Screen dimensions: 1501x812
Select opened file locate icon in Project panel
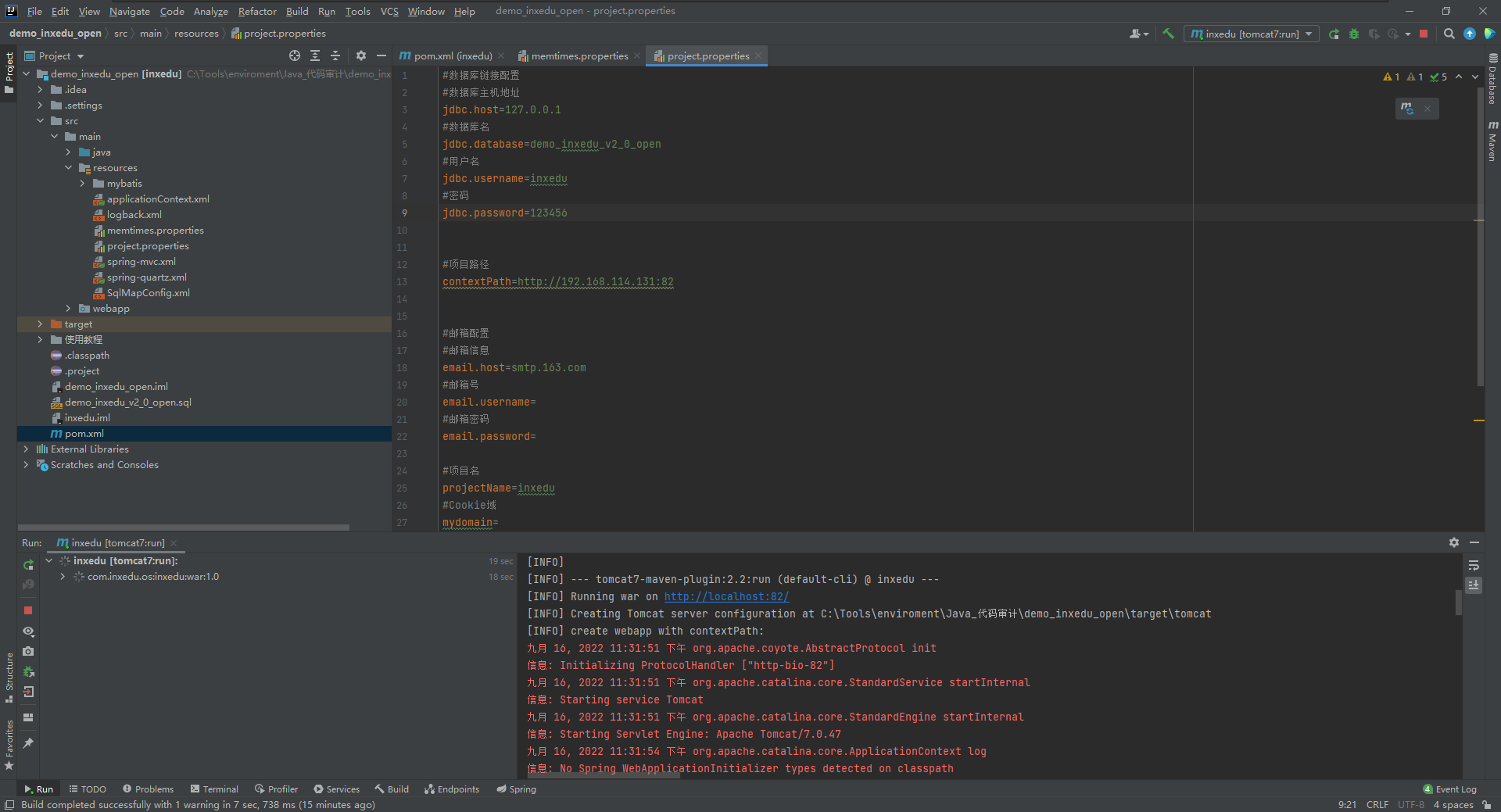[x=294, y=55]
